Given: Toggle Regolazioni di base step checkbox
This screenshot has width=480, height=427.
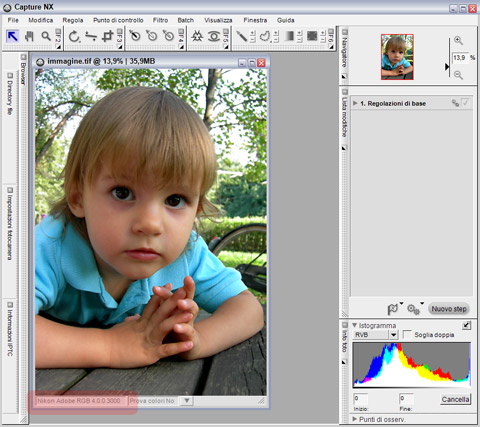Looking at the screenshot, I should (466, 103).
